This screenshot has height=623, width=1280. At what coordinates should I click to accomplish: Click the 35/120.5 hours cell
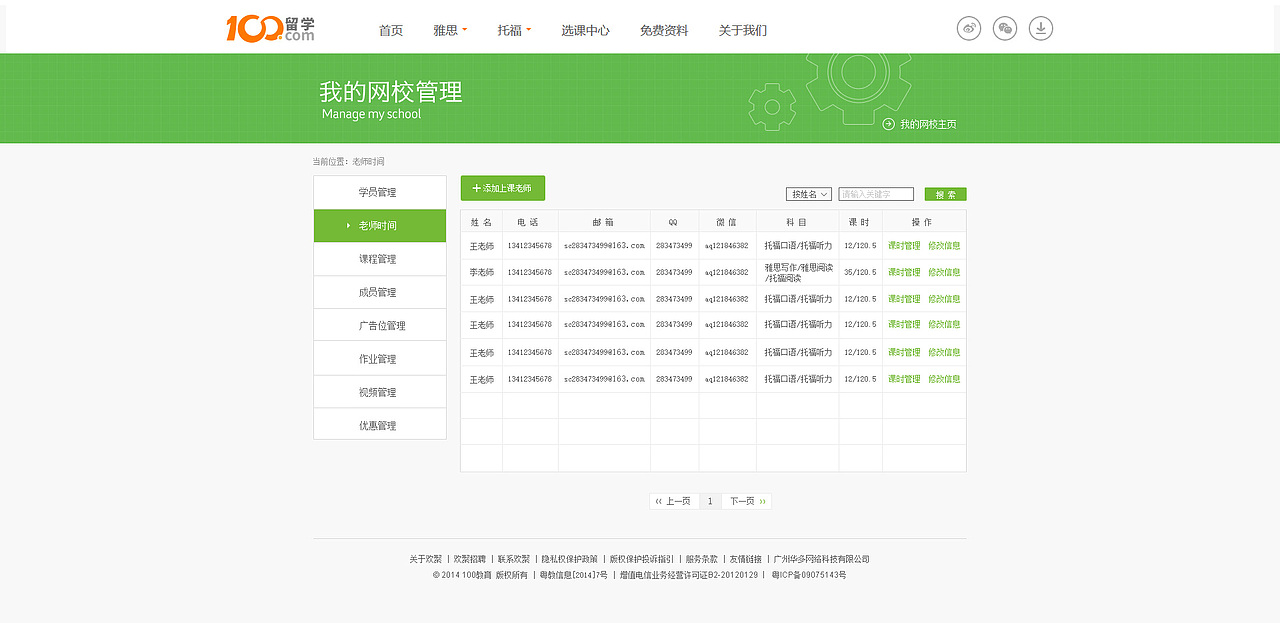(860, 272)
